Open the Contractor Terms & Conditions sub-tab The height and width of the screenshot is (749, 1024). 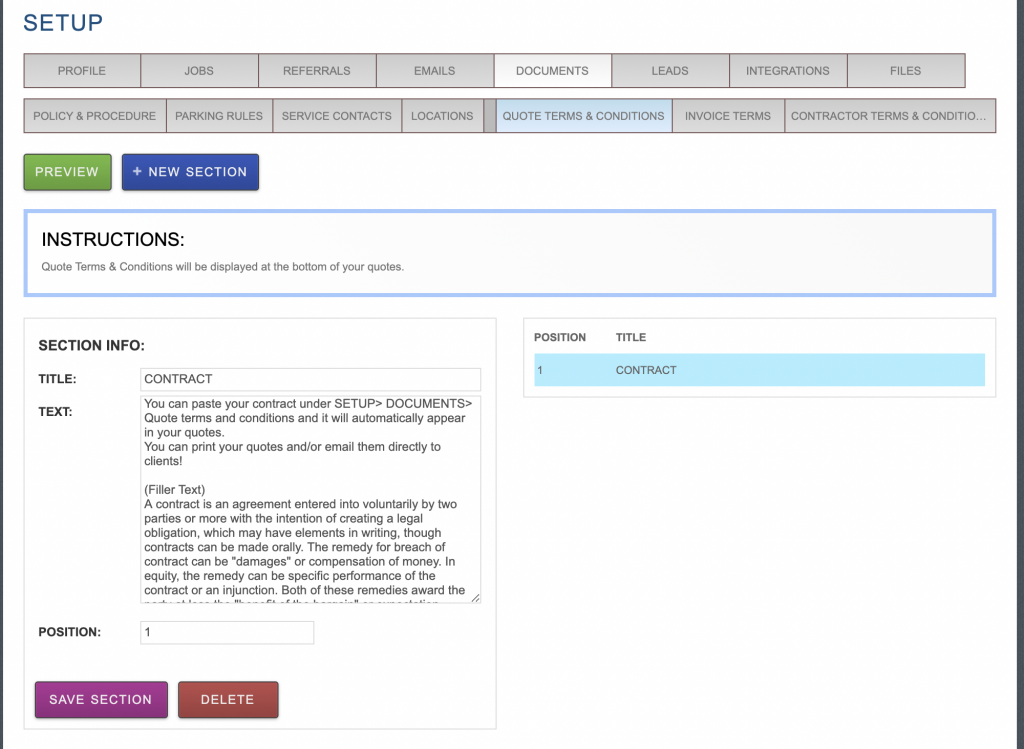pos(889,116)
